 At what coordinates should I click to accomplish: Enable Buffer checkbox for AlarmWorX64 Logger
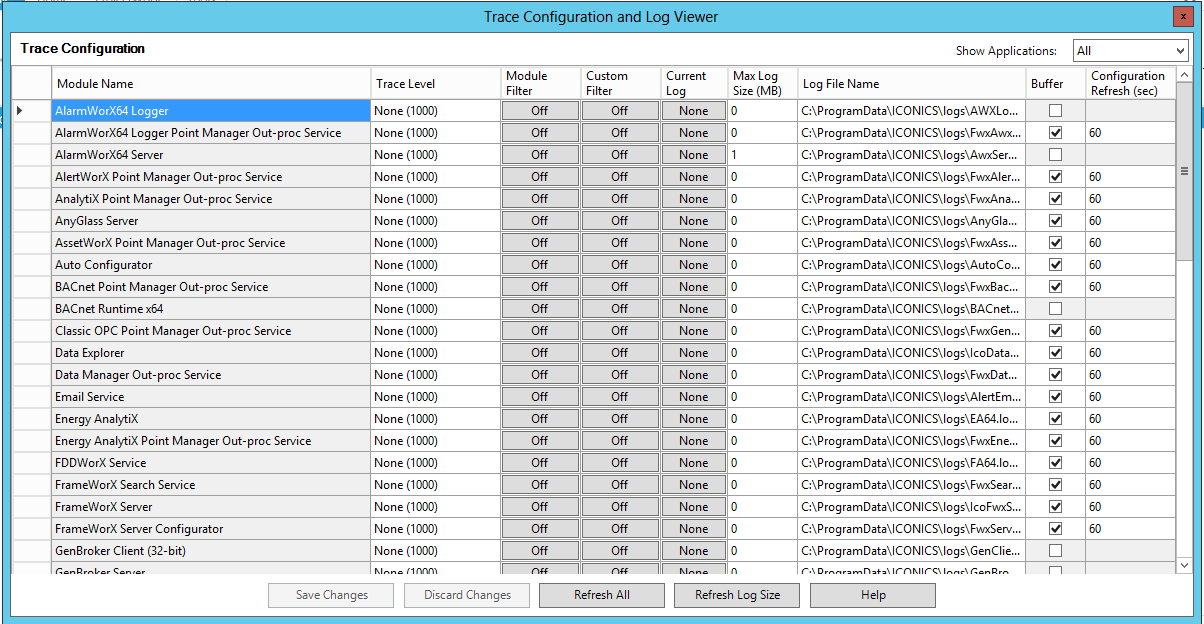click(1055, 111)
